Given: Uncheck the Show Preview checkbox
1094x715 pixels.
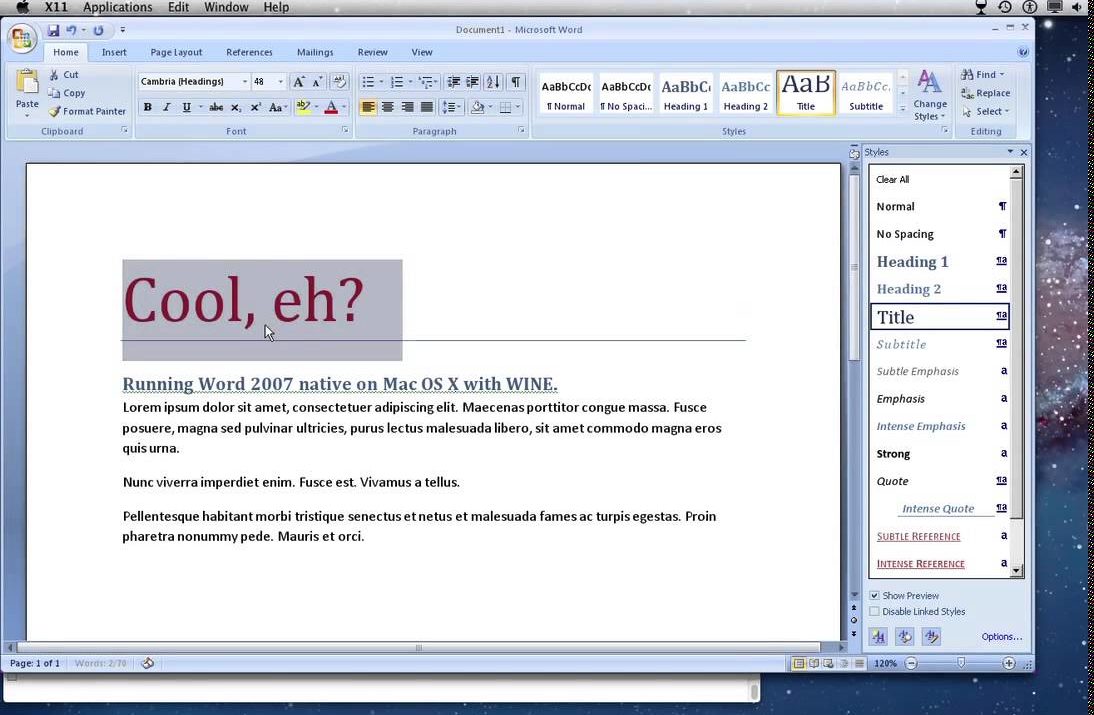Looking at the screenshot, I should 875,596.
